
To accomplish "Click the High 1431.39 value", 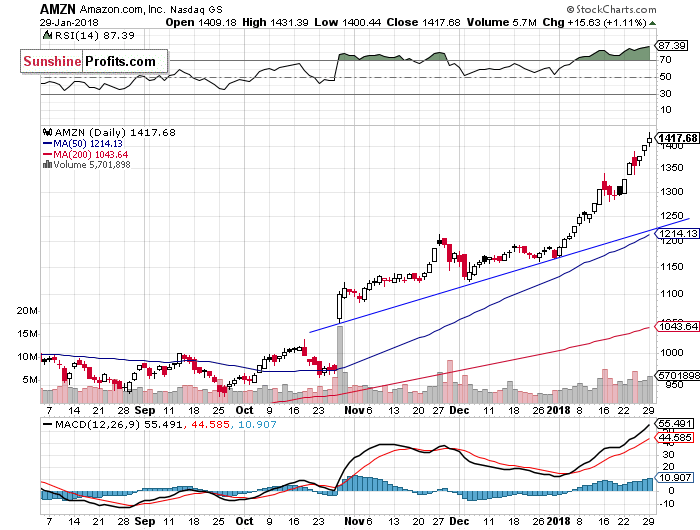I will pos(275,22).
